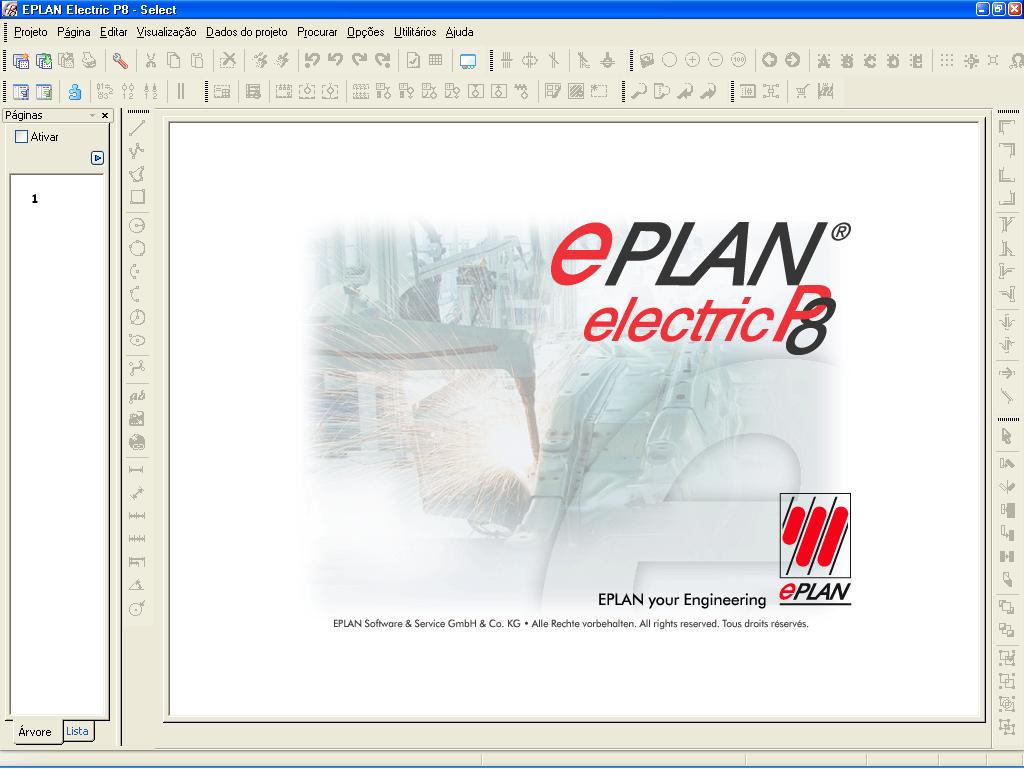Click the Copy icon in toolbar

tap(174, 61)
